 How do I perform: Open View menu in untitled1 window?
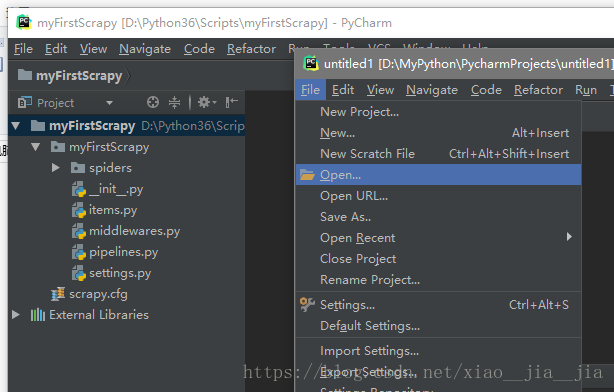[x=380, y=90]
